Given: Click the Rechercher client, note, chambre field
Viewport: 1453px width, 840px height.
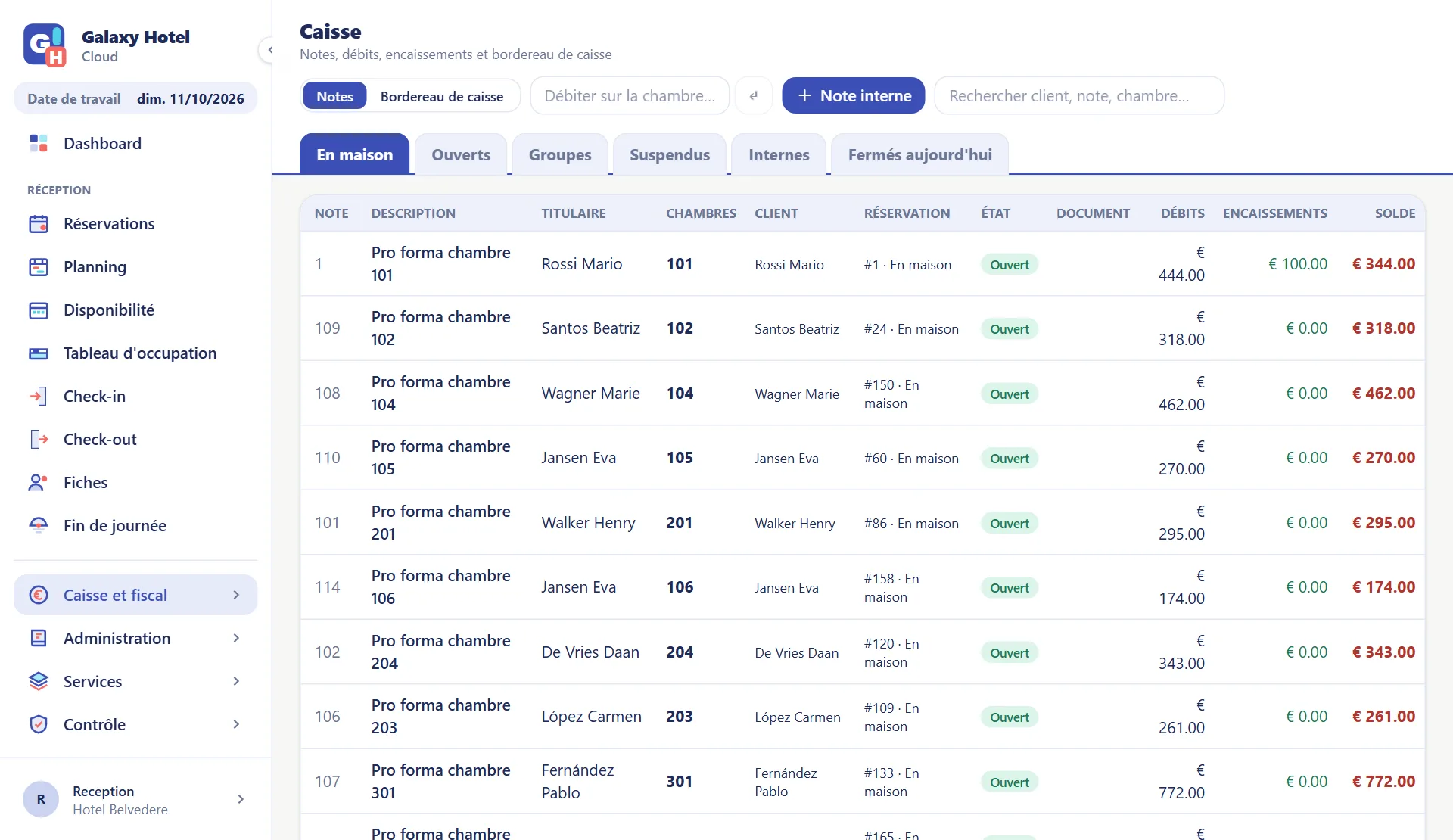Looking at the screenshot, I should click(x=1079, y=96).
